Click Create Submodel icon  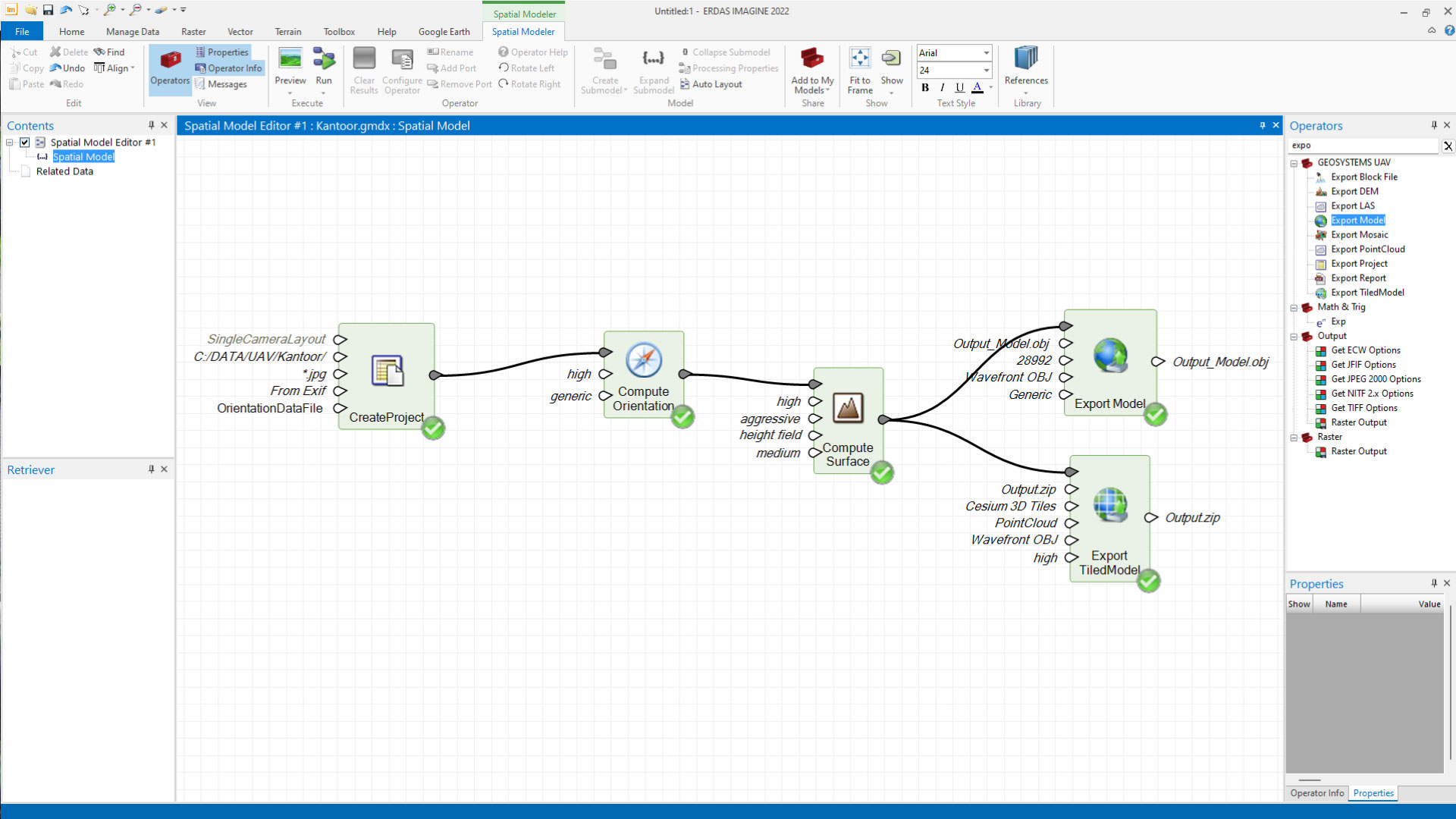click(604, 70)
